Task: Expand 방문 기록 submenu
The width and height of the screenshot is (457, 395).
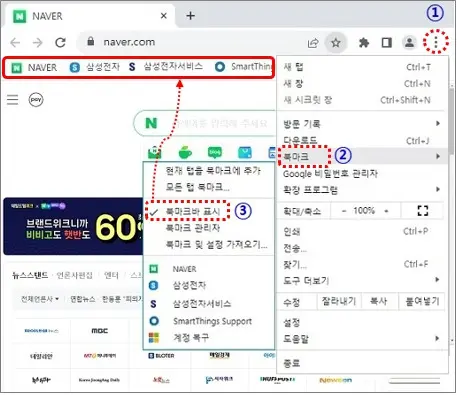Action: click(x=362, y=124)
